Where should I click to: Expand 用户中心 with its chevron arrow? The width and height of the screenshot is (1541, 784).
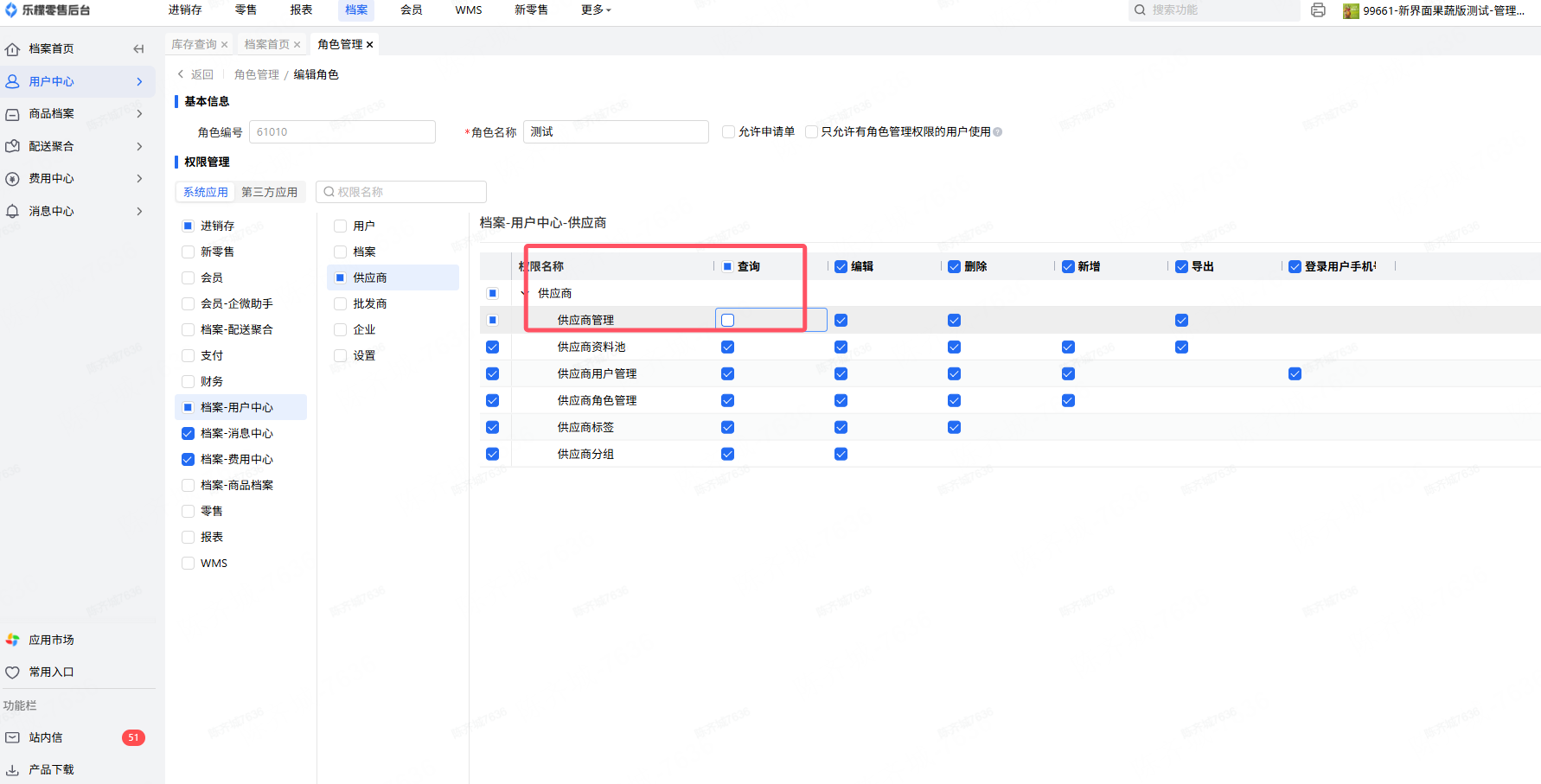tap(139, 81)
